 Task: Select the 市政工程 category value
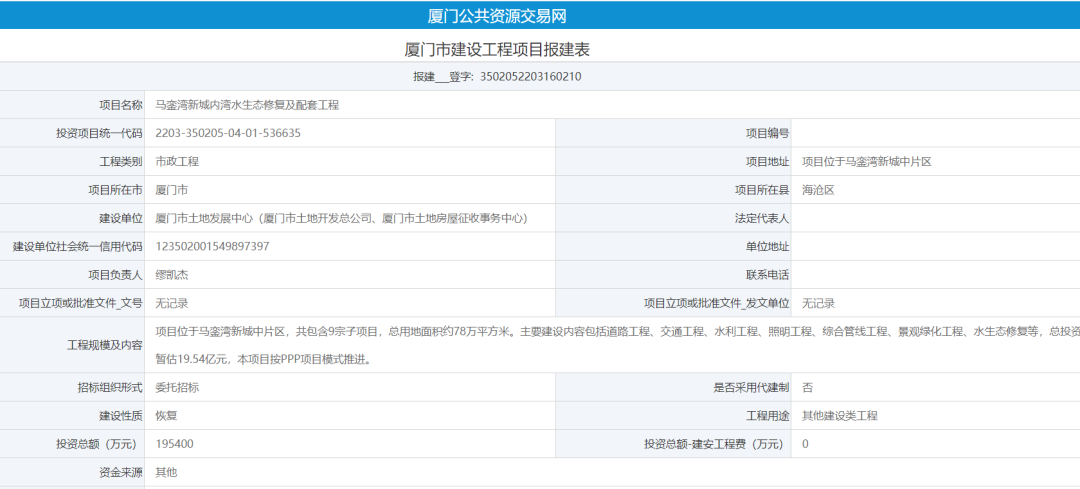pyautogui.click(x=177, y=161)
